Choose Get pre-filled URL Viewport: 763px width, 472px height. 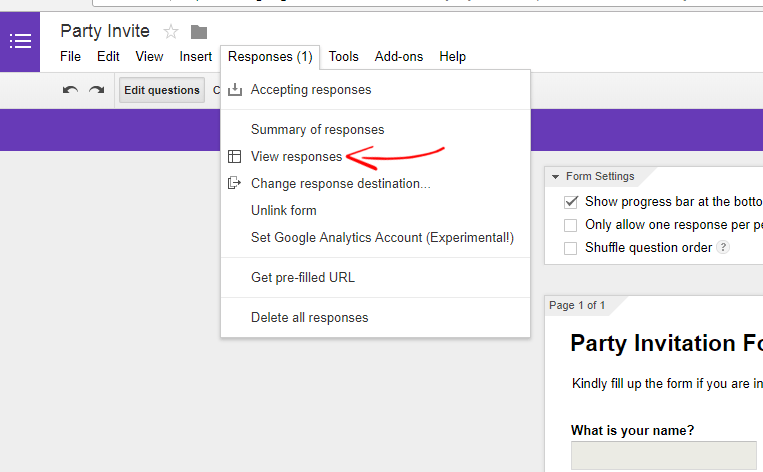[302, 277]
